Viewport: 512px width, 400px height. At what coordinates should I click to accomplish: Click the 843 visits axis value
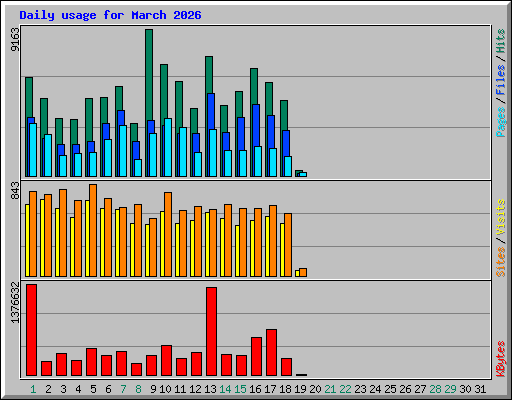15,190
